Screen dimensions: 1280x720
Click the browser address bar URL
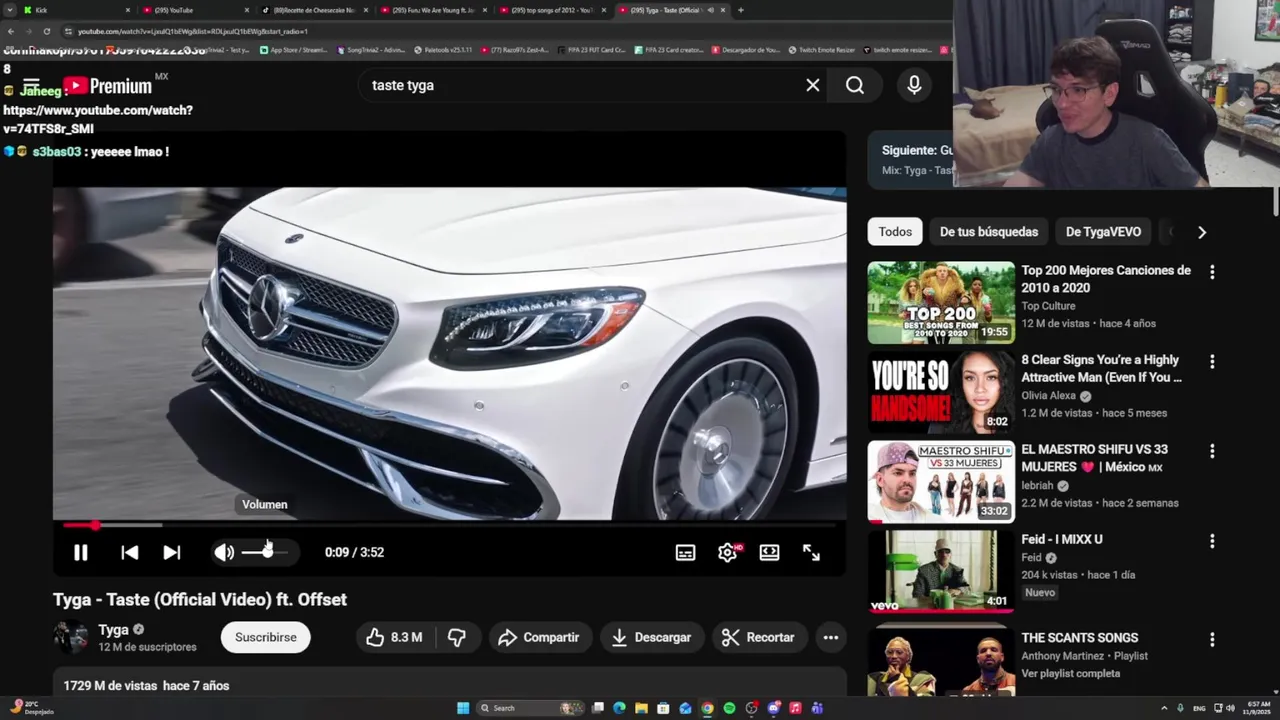coord(193,31)
